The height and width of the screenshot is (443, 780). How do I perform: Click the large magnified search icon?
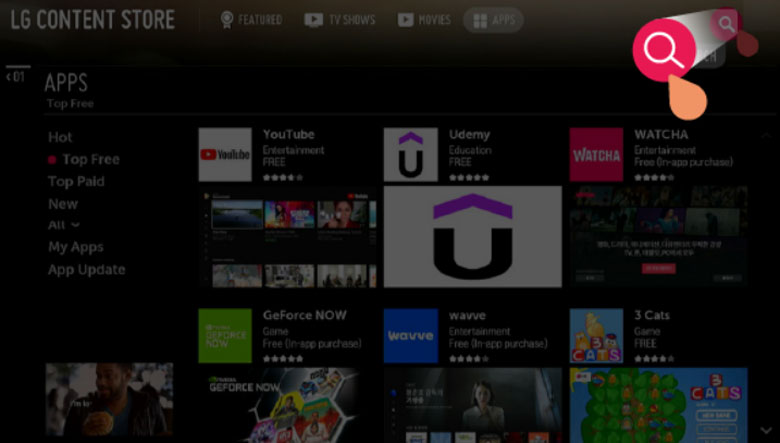coord(664,50)
